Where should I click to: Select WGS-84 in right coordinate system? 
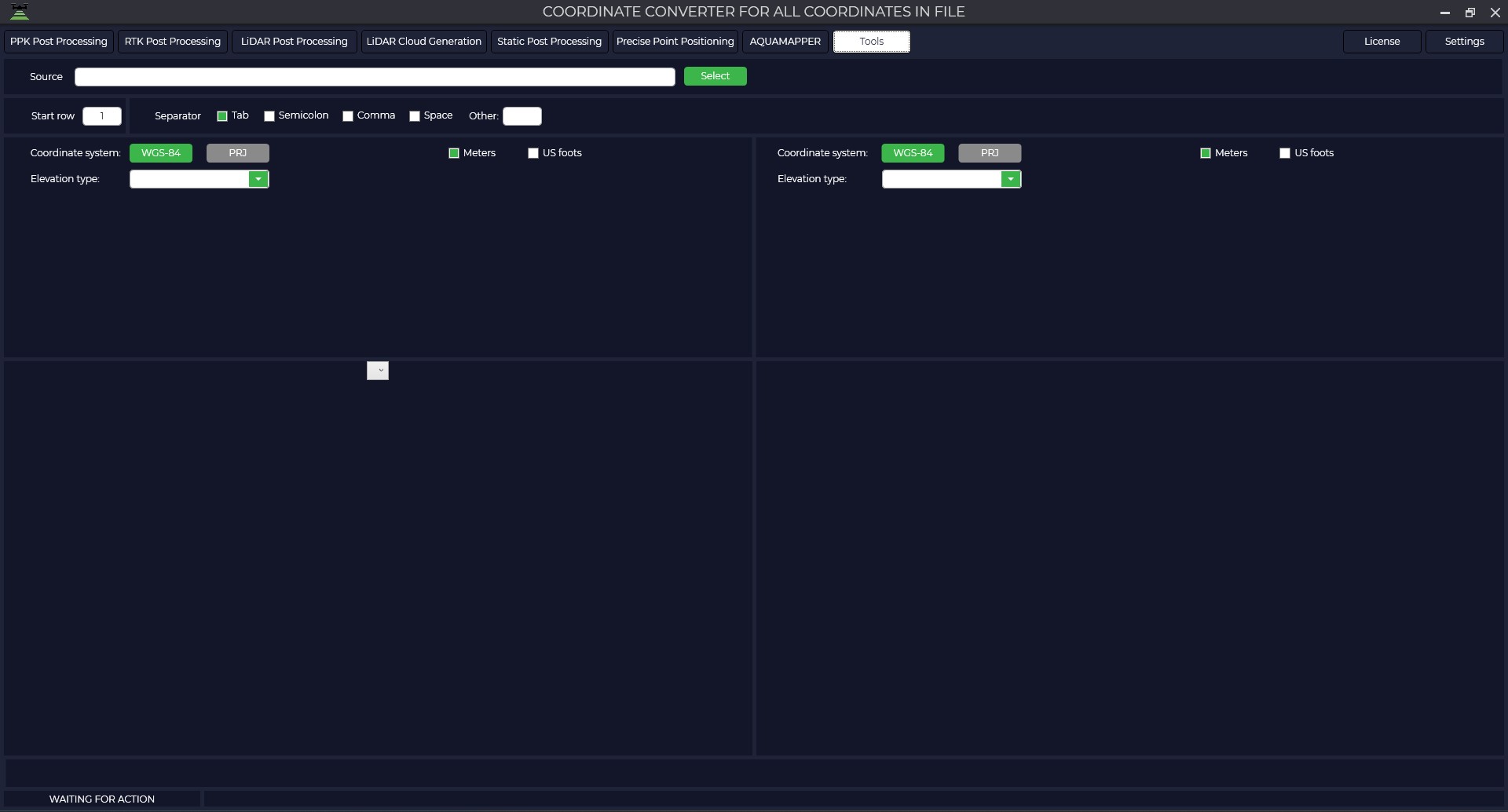coord(913,153)
